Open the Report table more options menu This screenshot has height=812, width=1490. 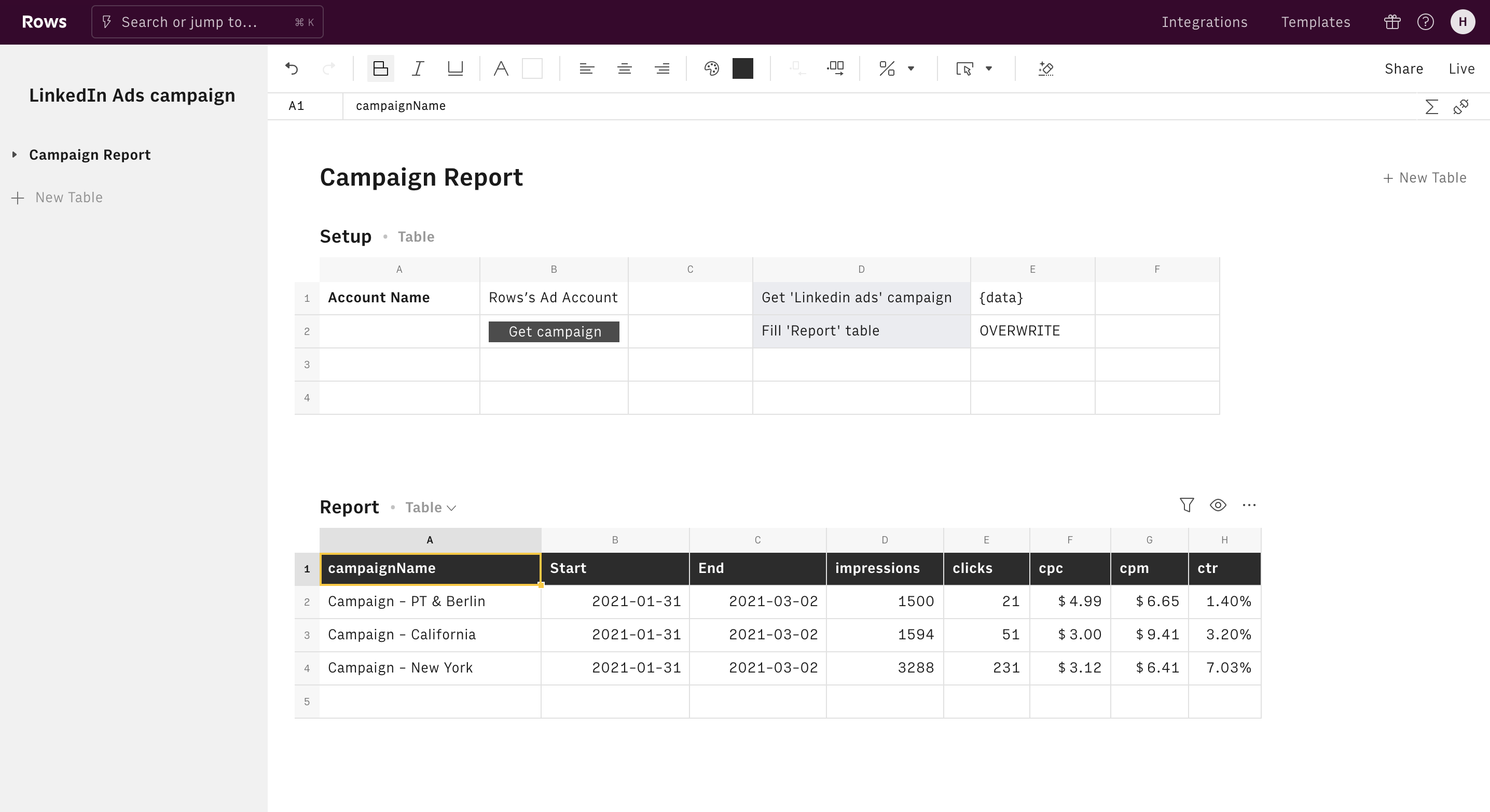1249,505
